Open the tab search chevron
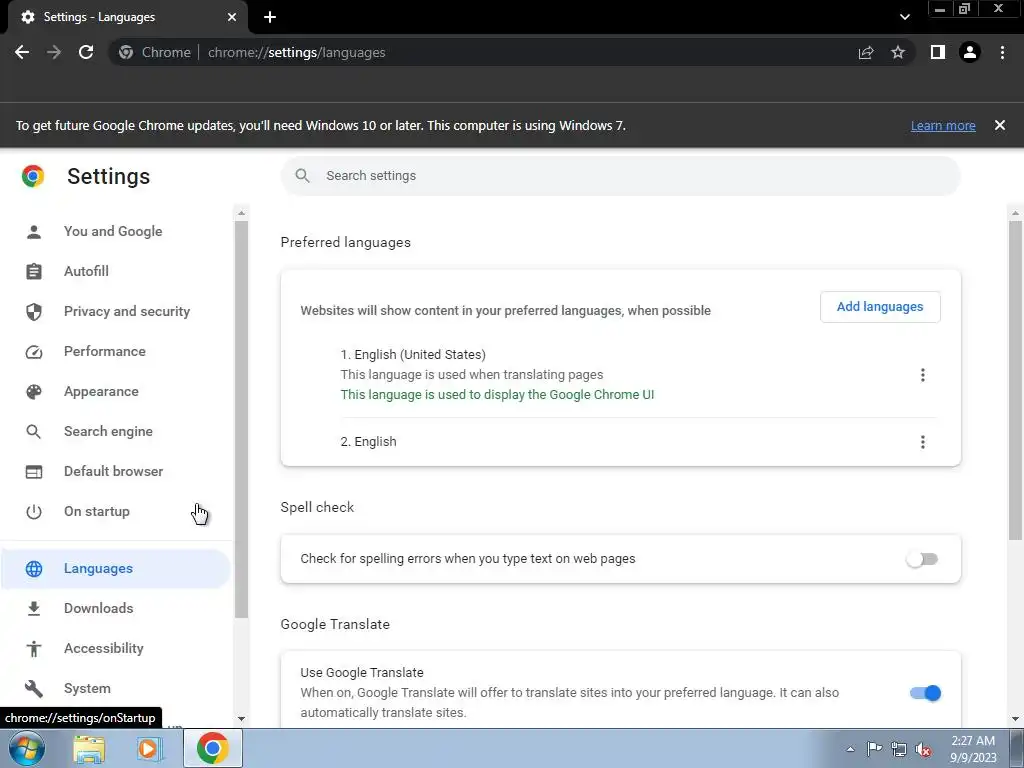This screenshot has width=1024, height=768. coord(904,17)
